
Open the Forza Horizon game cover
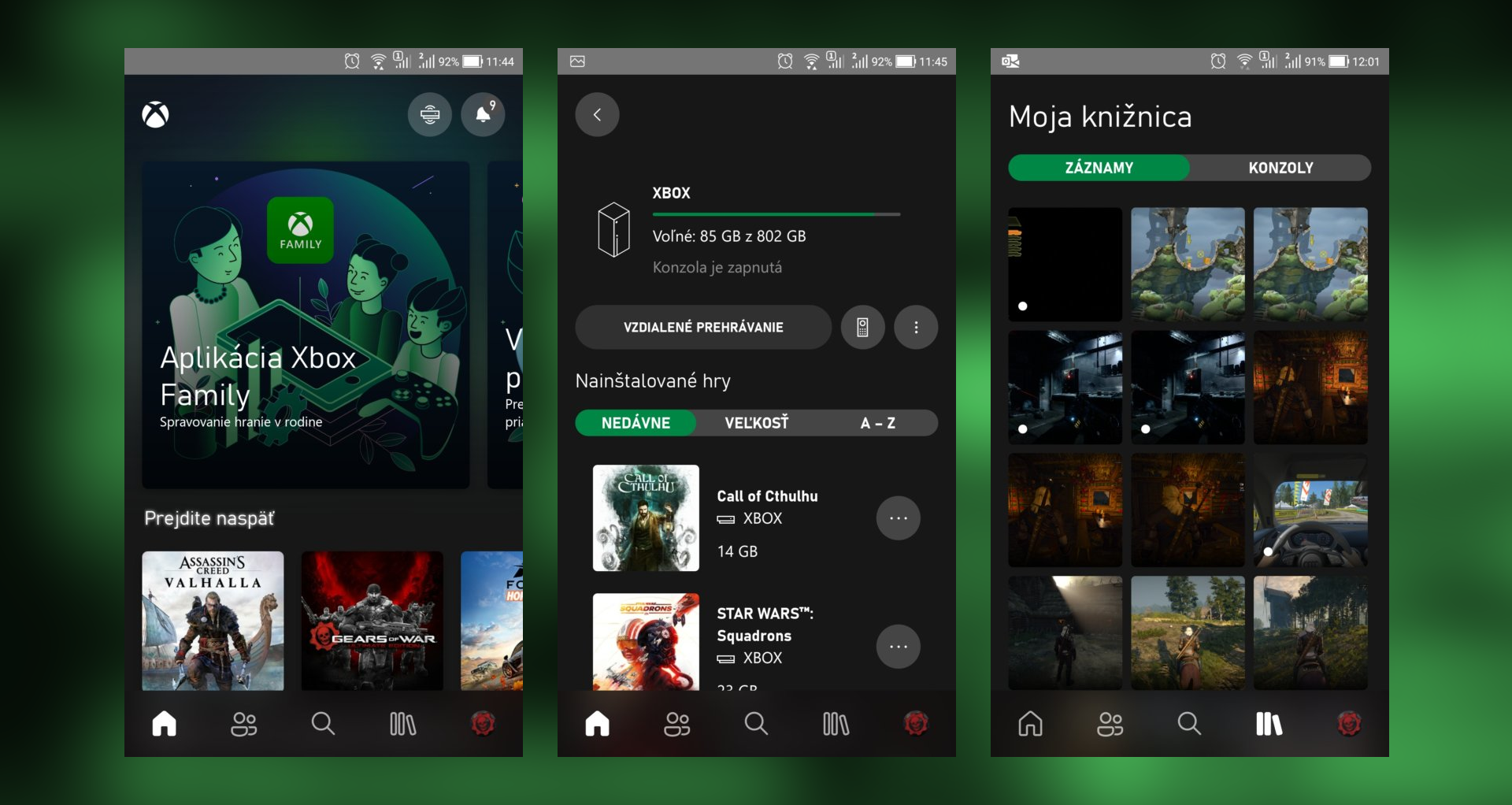491,621
